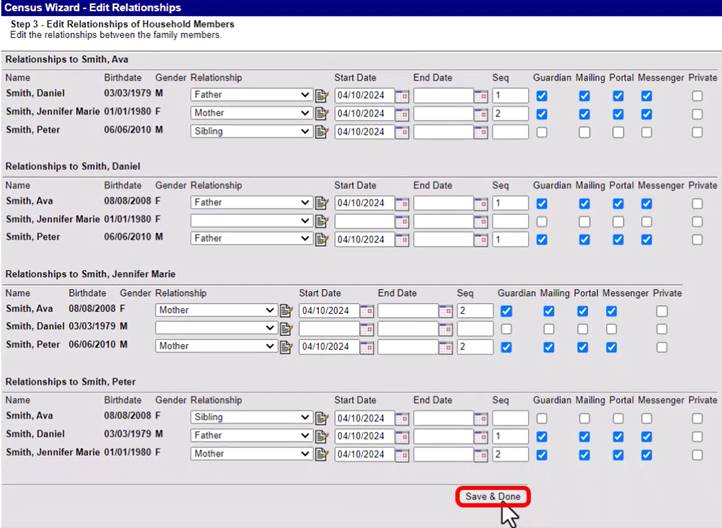Viewport: 722px width, 528px height.
Task: Open Start Date calendar for Peter in Jennifer Marie's section
Action: click(x=367, y=347)
